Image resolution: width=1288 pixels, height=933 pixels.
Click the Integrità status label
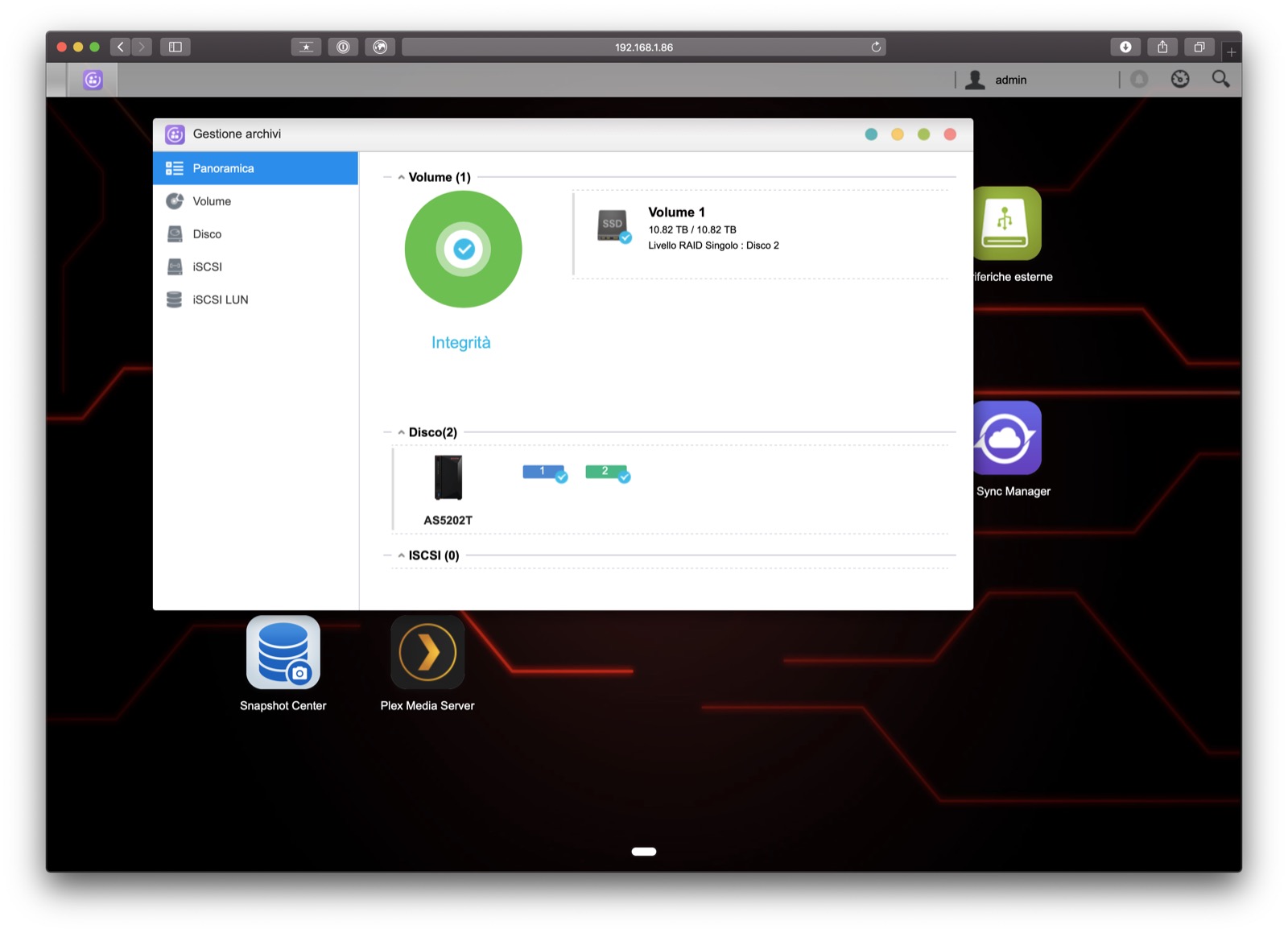(460, 342)
